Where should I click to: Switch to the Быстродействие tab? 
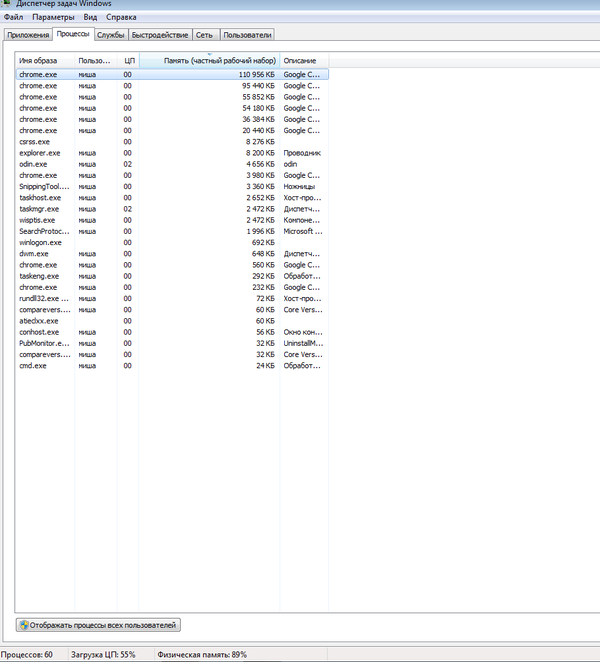click(x=160, y=35)
